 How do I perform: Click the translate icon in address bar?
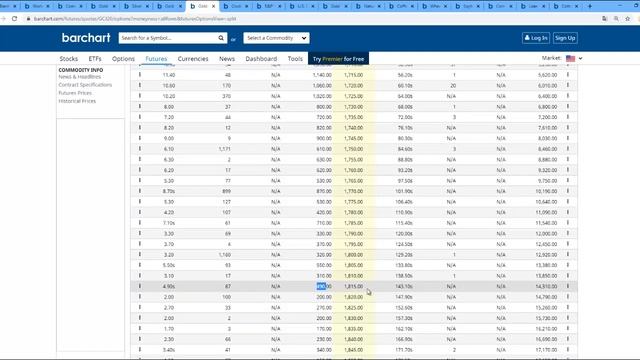(x=604, y=19)
